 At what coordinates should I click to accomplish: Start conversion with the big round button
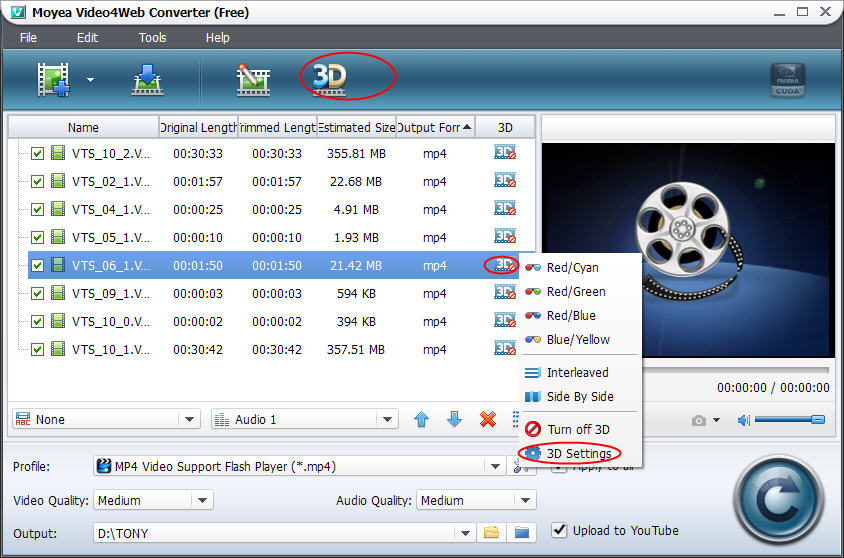click(778, 500)
